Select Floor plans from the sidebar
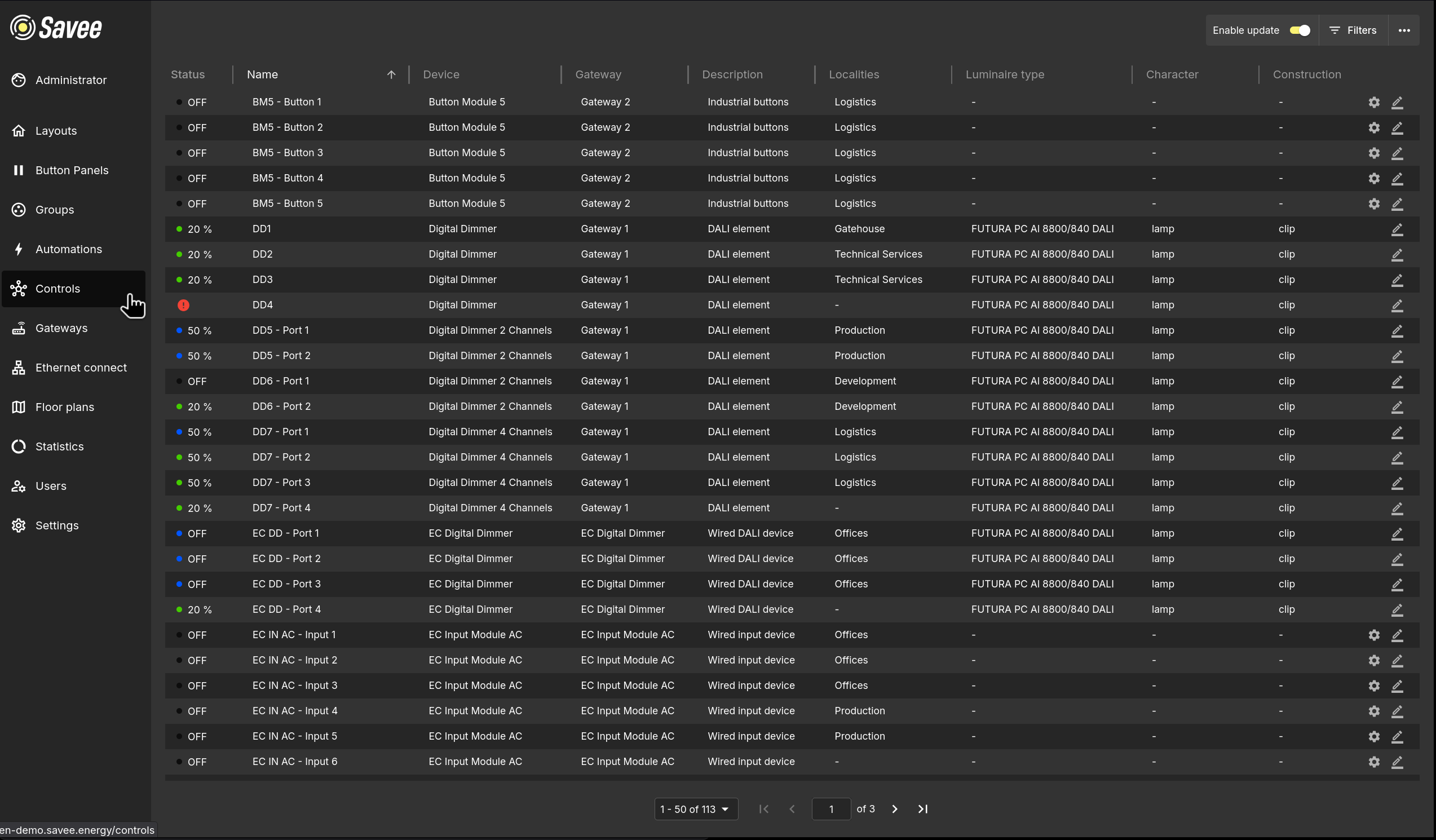The width and height of the screenshot is (1436, 840). pos(64,406)
